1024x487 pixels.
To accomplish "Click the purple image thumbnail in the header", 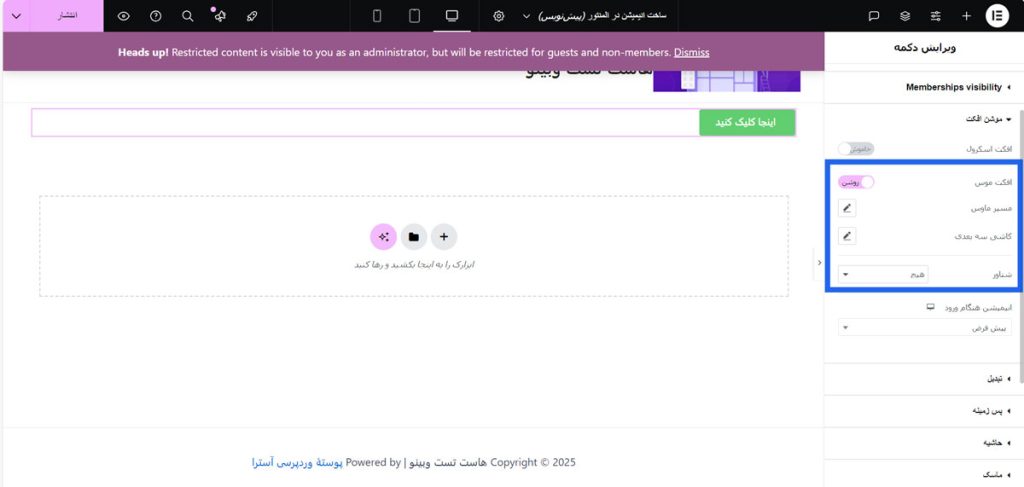I will pos(726,81).
